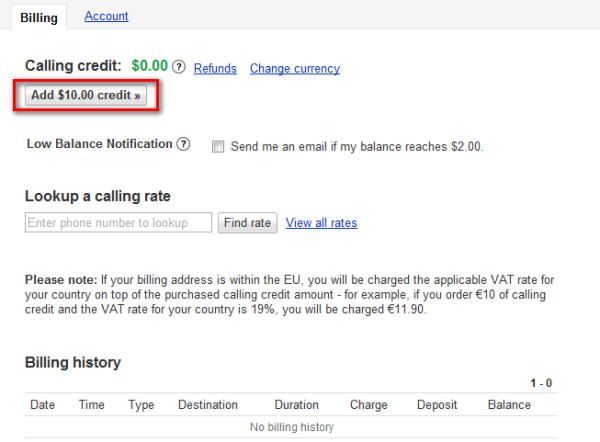Click the Change currency link
This screenshot has height=442, width=600.
pyautogui.click(x=294, y=69)
